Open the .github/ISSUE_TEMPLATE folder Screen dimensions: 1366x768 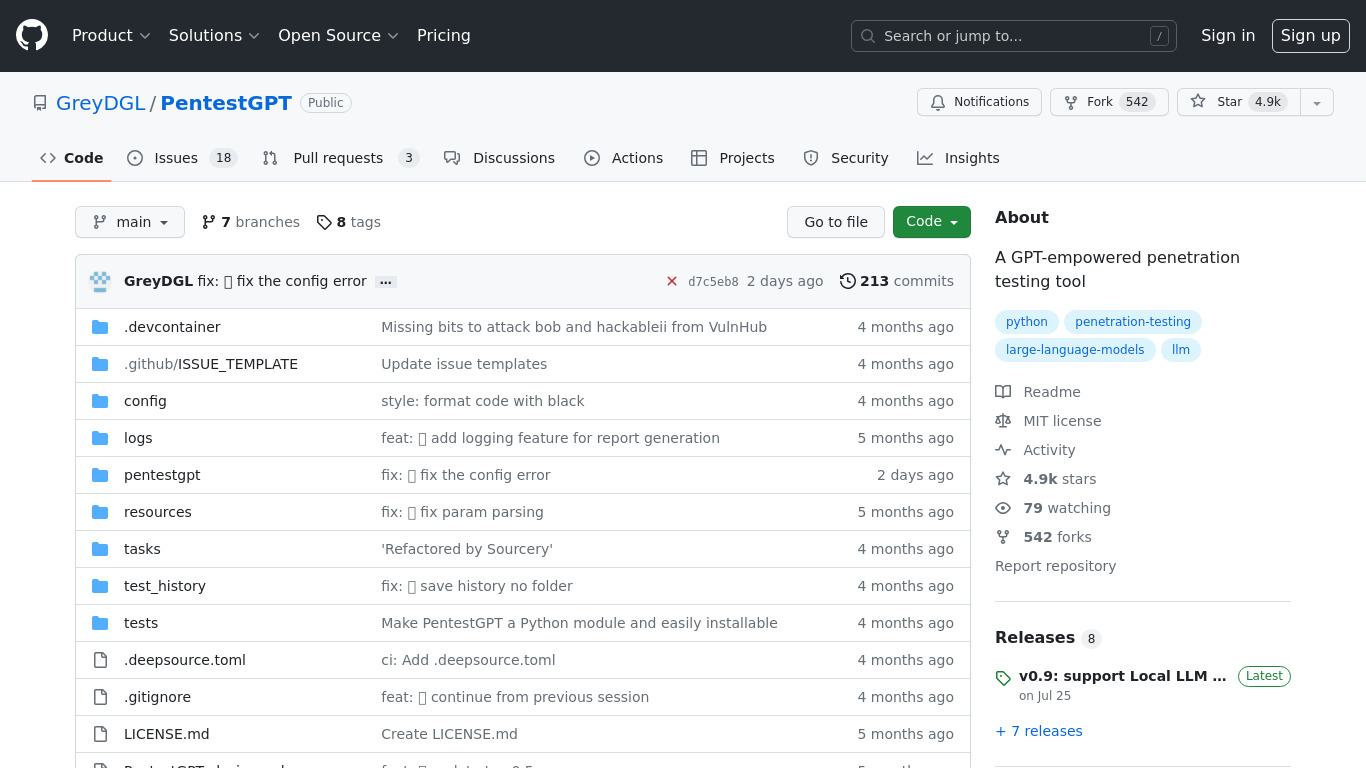coord(211,364)
